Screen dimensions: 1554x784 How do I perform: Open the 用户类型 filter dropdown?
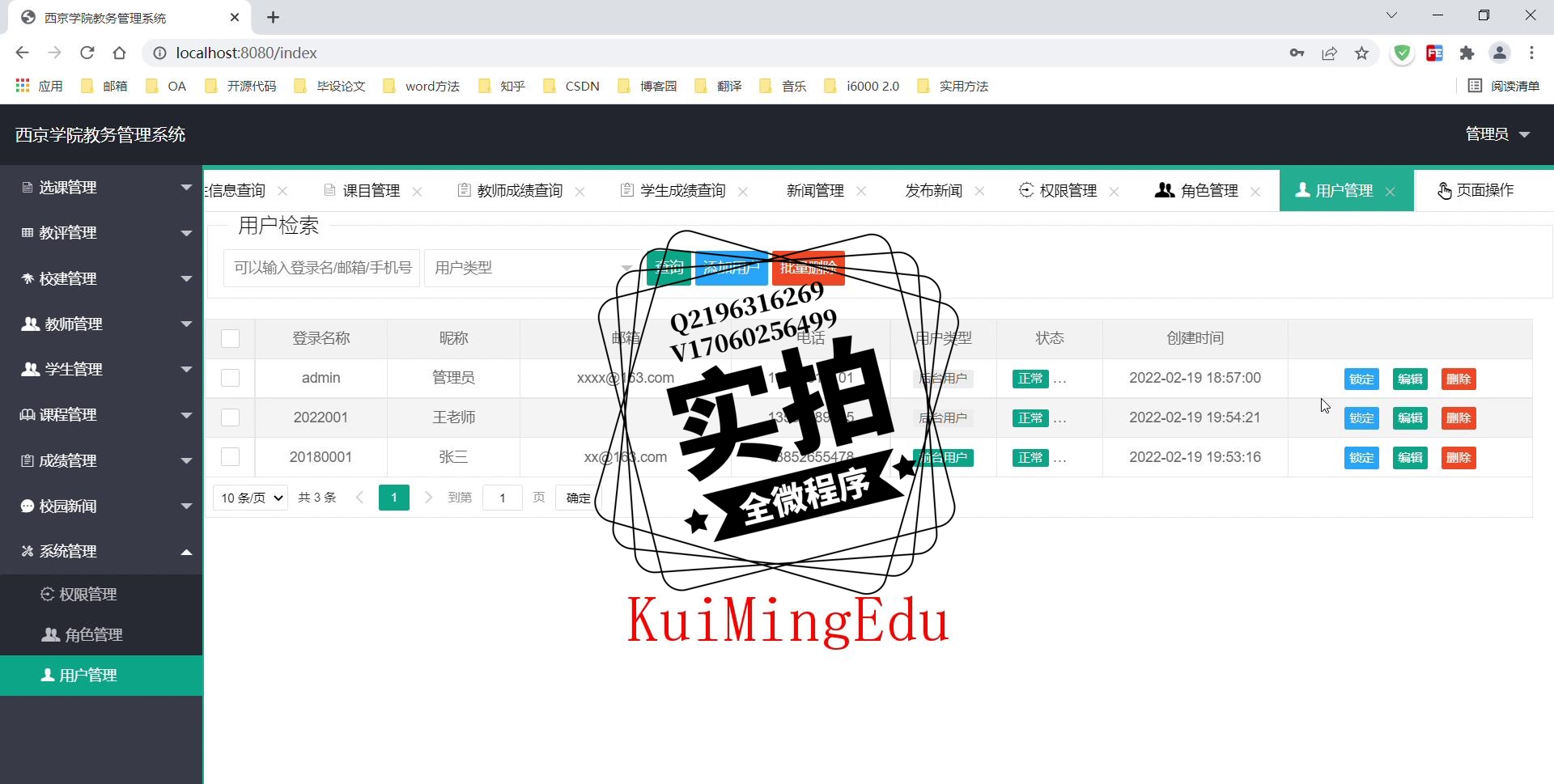point(533,268)
